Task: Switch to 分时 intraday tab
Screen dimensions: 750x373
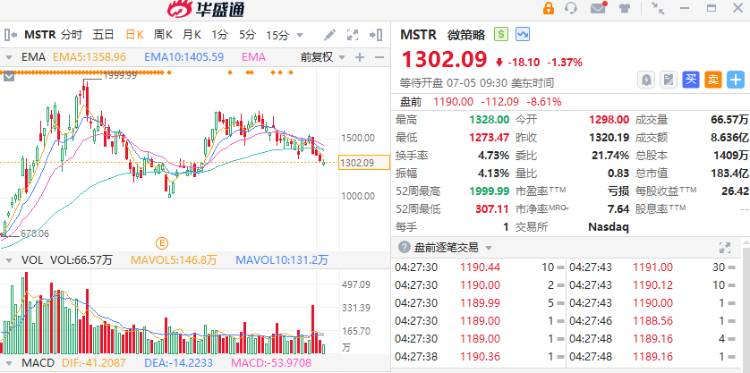Action: click(x=71, y=34)
